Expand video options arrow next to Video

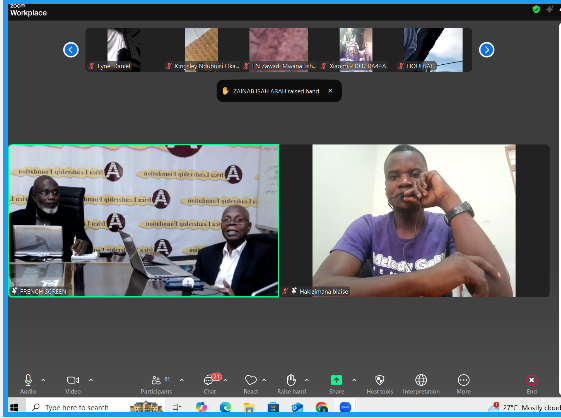[91, 380]
